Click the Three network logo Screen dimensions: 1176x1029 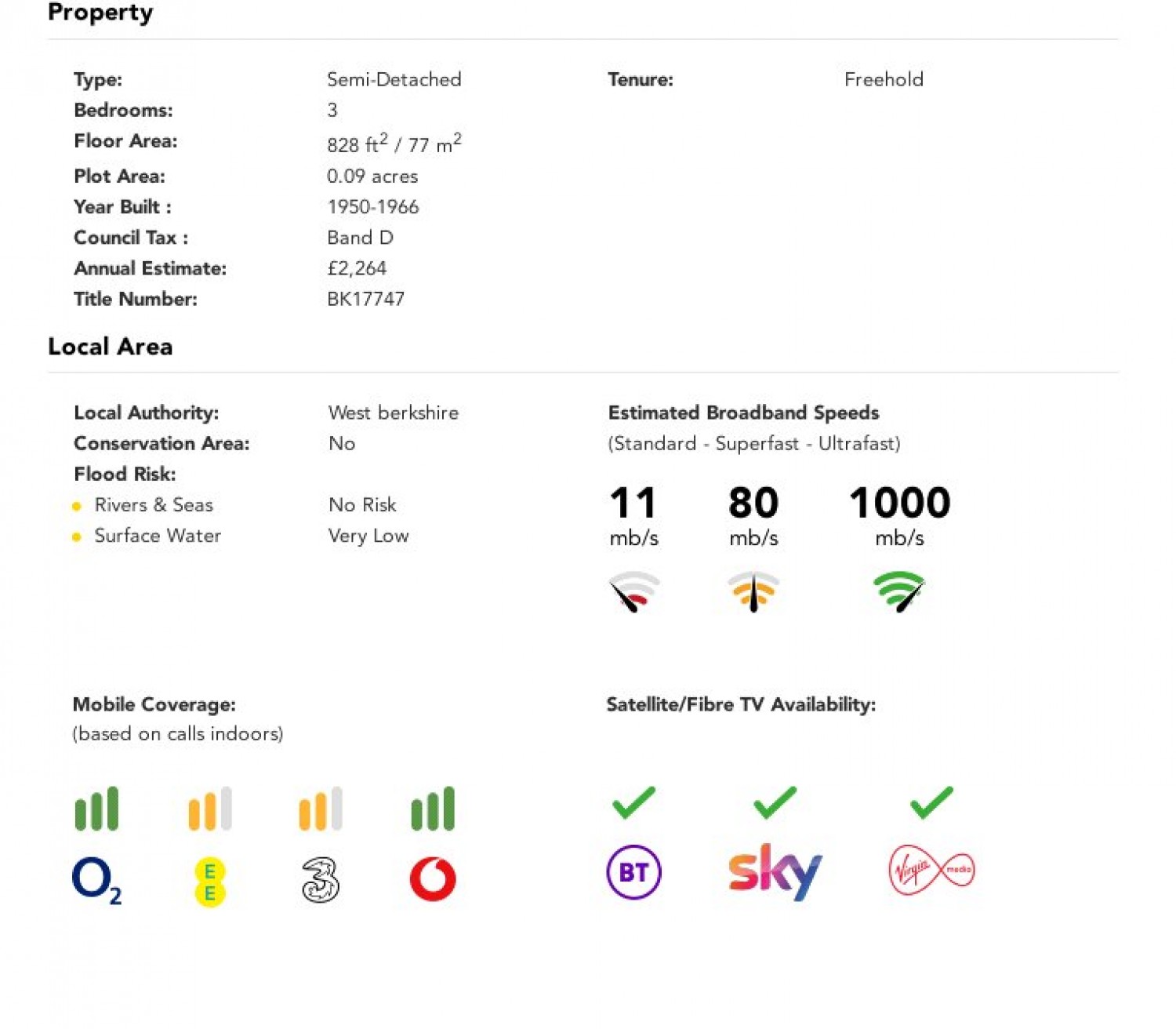[x=321, y=880]
